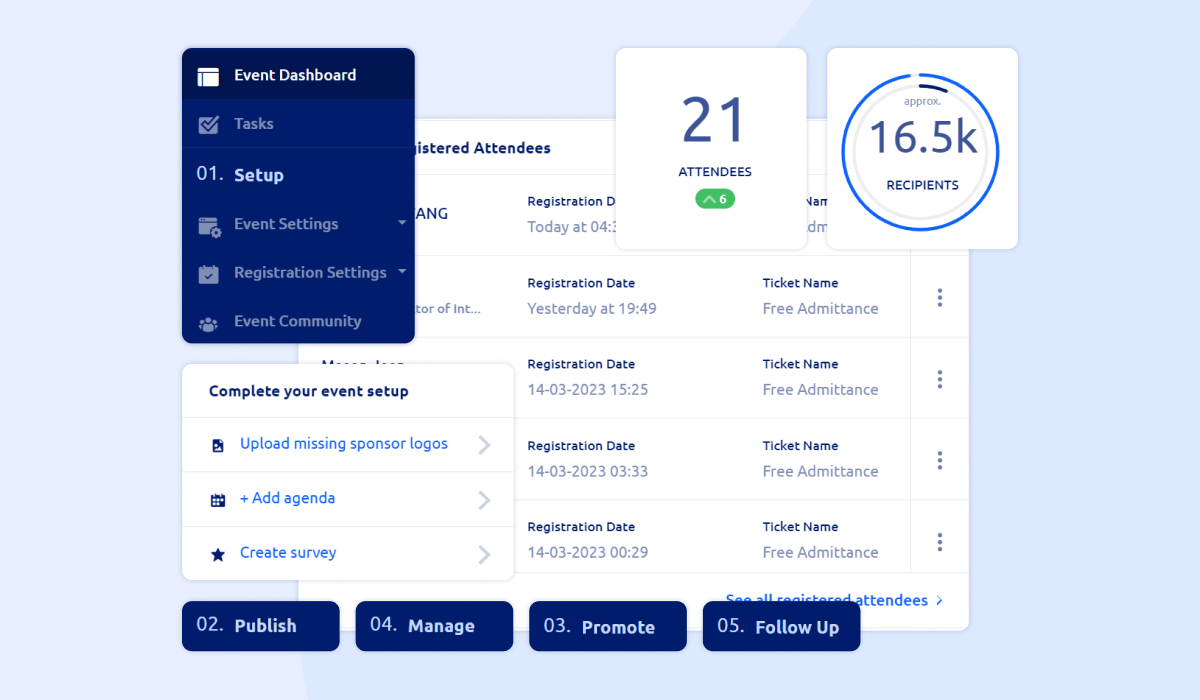Image resolution: width=1200 pixels, height=700 pixels.
Task: Open the options menu for 14-03-2023 15:25 row
Action: click(939, 379)
